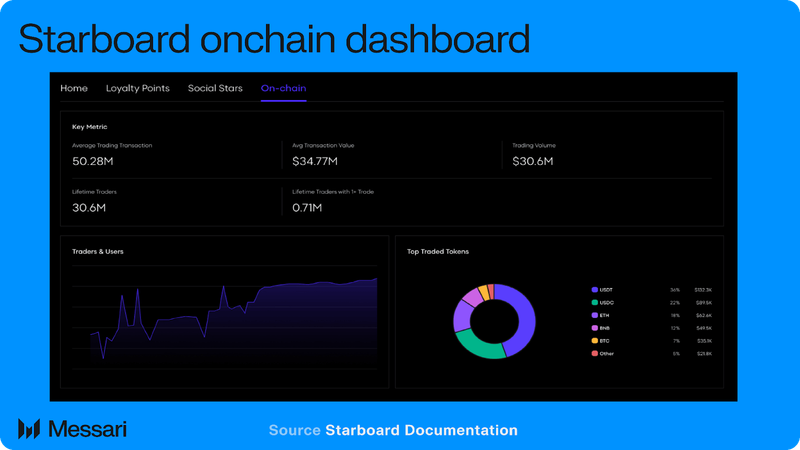
Task: Click the Messari logo icon
Action: [29, 429]
